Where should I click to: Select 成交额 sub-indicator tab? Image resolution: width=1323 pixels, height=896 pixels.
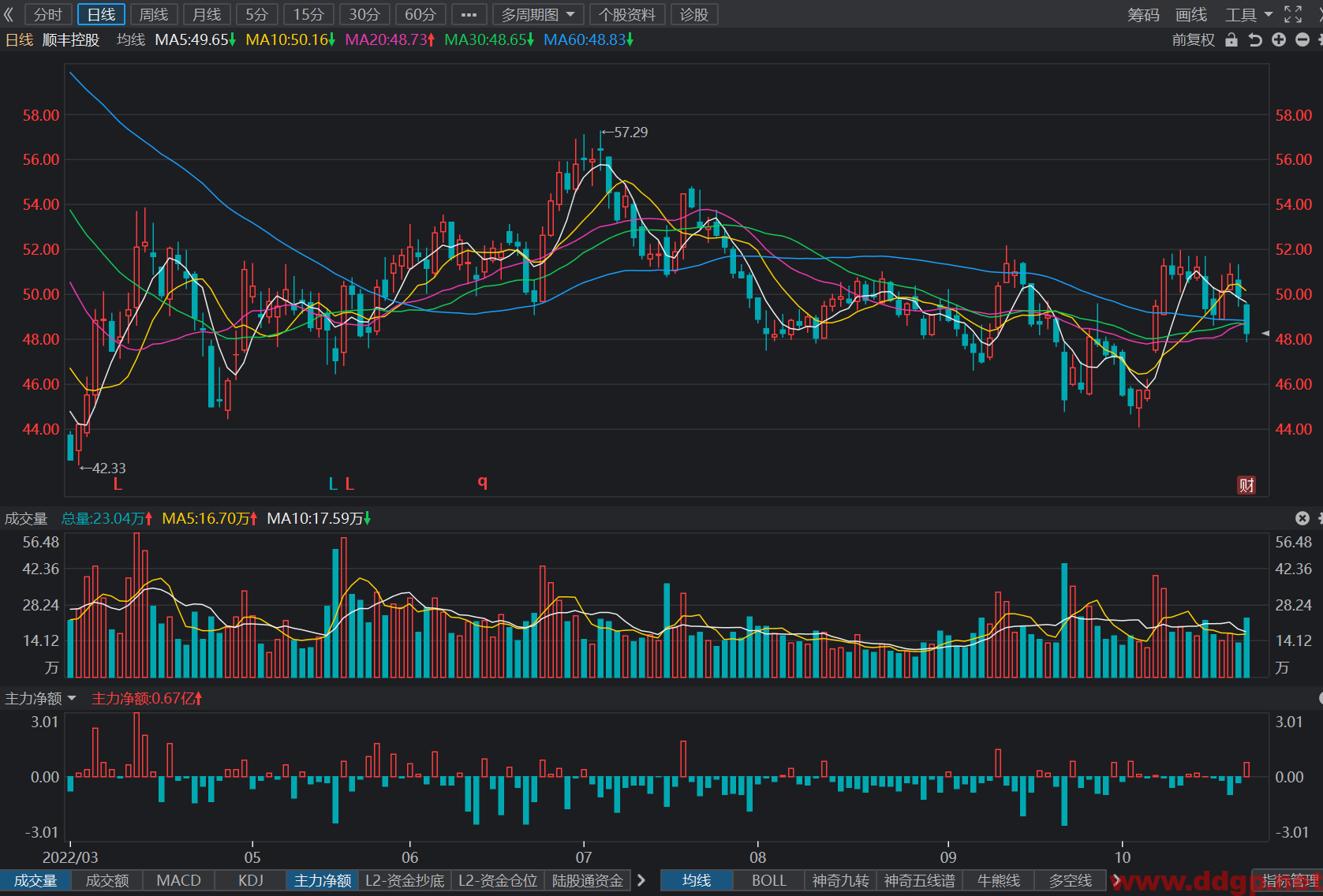(x=107, y=880)
